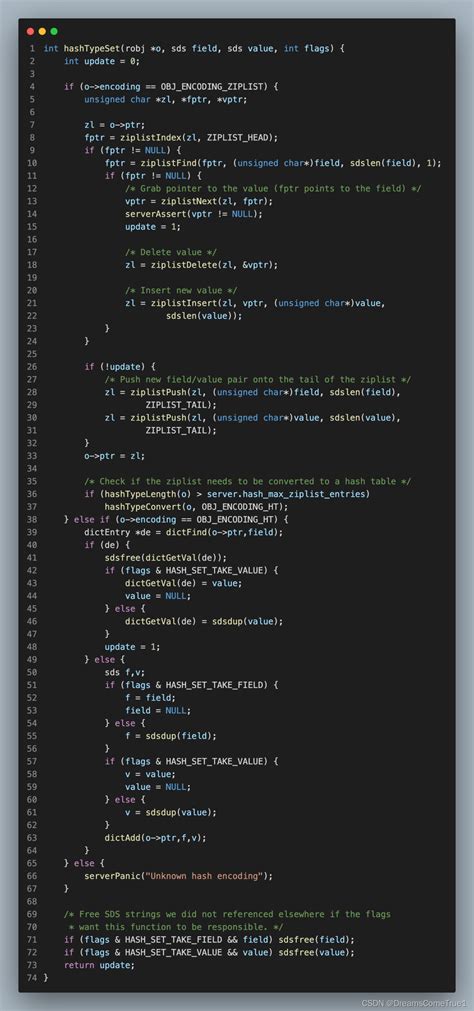Click HASH_SET_TAKE_FIELD on line 51
The height and width of the screenshot is (1011, 474).
click(215, 684)
